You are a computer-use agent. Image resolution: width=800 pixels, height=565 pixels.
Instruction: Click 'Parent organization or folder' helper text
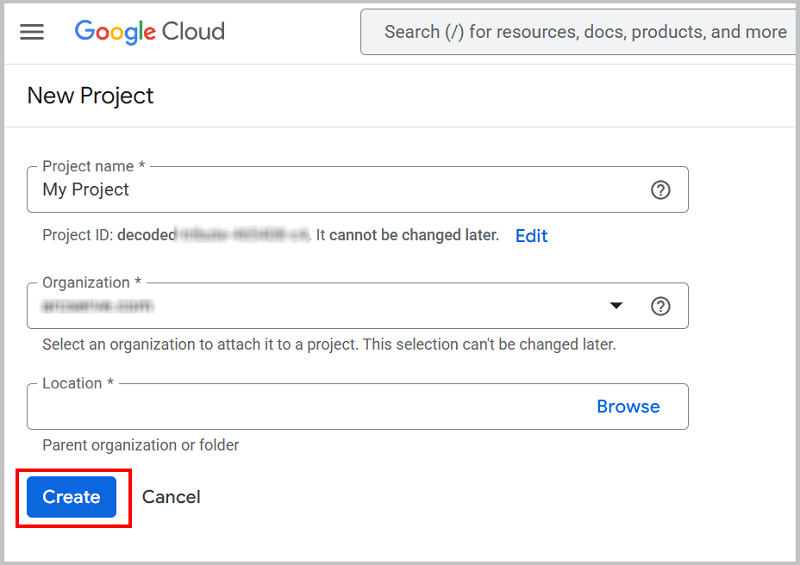pos(141,445)
